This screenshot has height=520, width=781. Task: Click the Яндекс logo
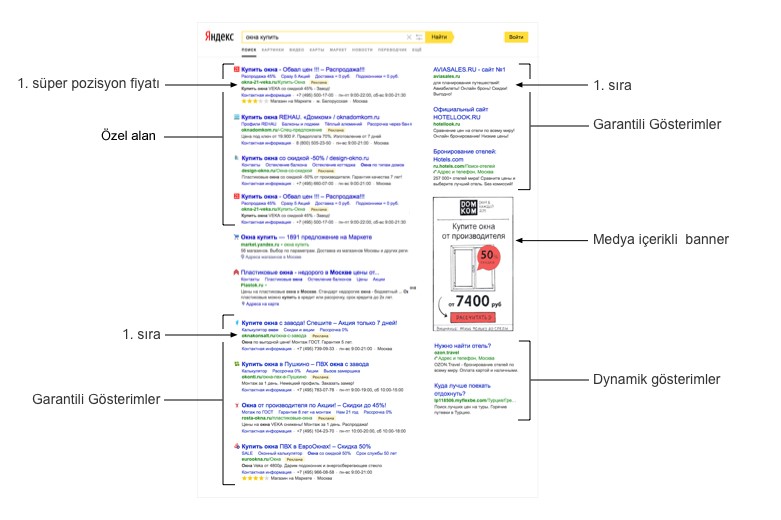pyautogui.click(x=219, y=36)
